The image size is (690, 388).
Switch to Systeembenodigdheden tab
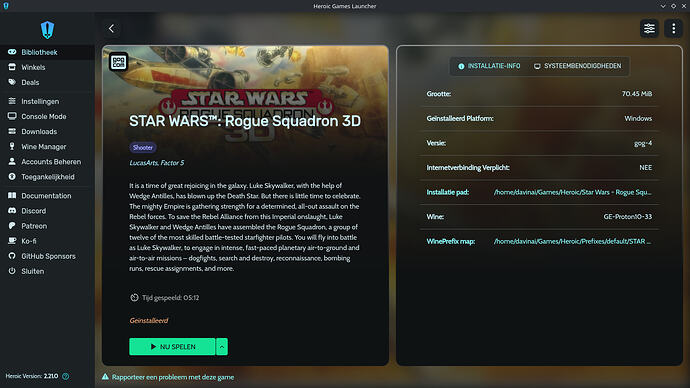(577, 66)
